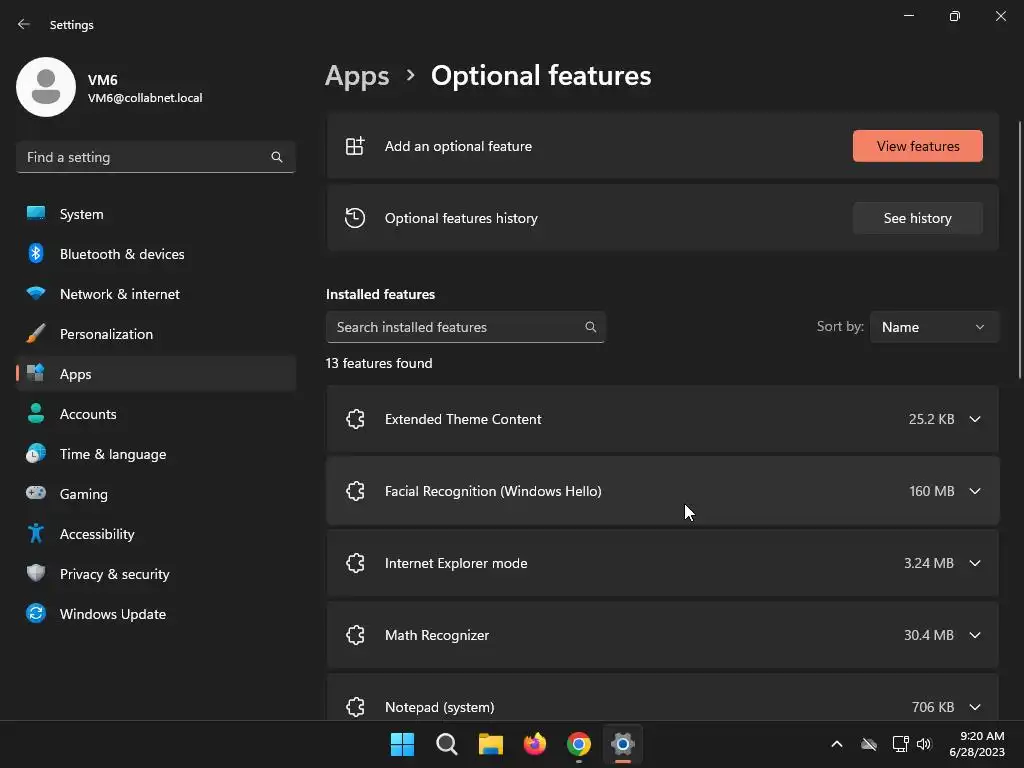Image resolution: width=1024 pixels, height=768 pixels.
Task: Click the Bluetooth & devices icon
Action: [x=36, y=254]
